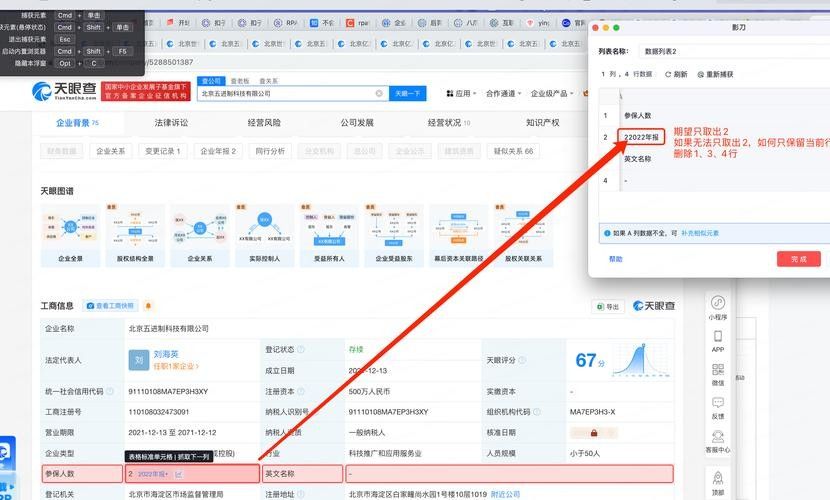Switch to the 法律诉讼 tab
The height and width of the screenshot is (500, 830).
[171, 123]
